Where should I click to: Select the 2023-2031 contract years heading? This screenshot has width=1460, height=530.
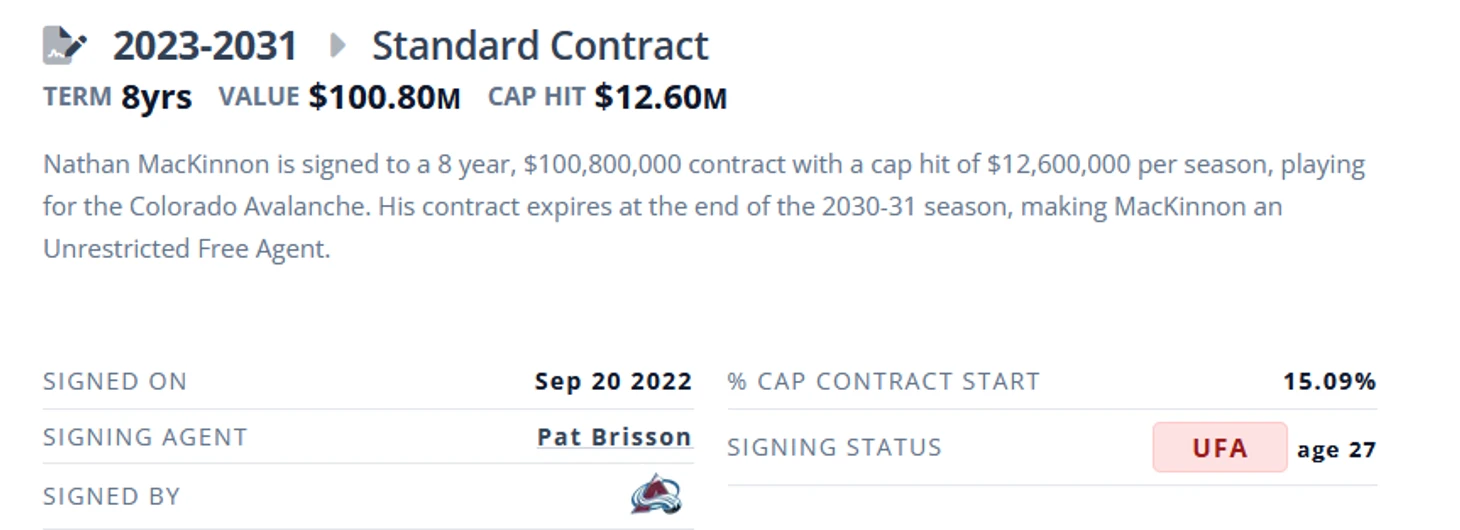[205, 46]
